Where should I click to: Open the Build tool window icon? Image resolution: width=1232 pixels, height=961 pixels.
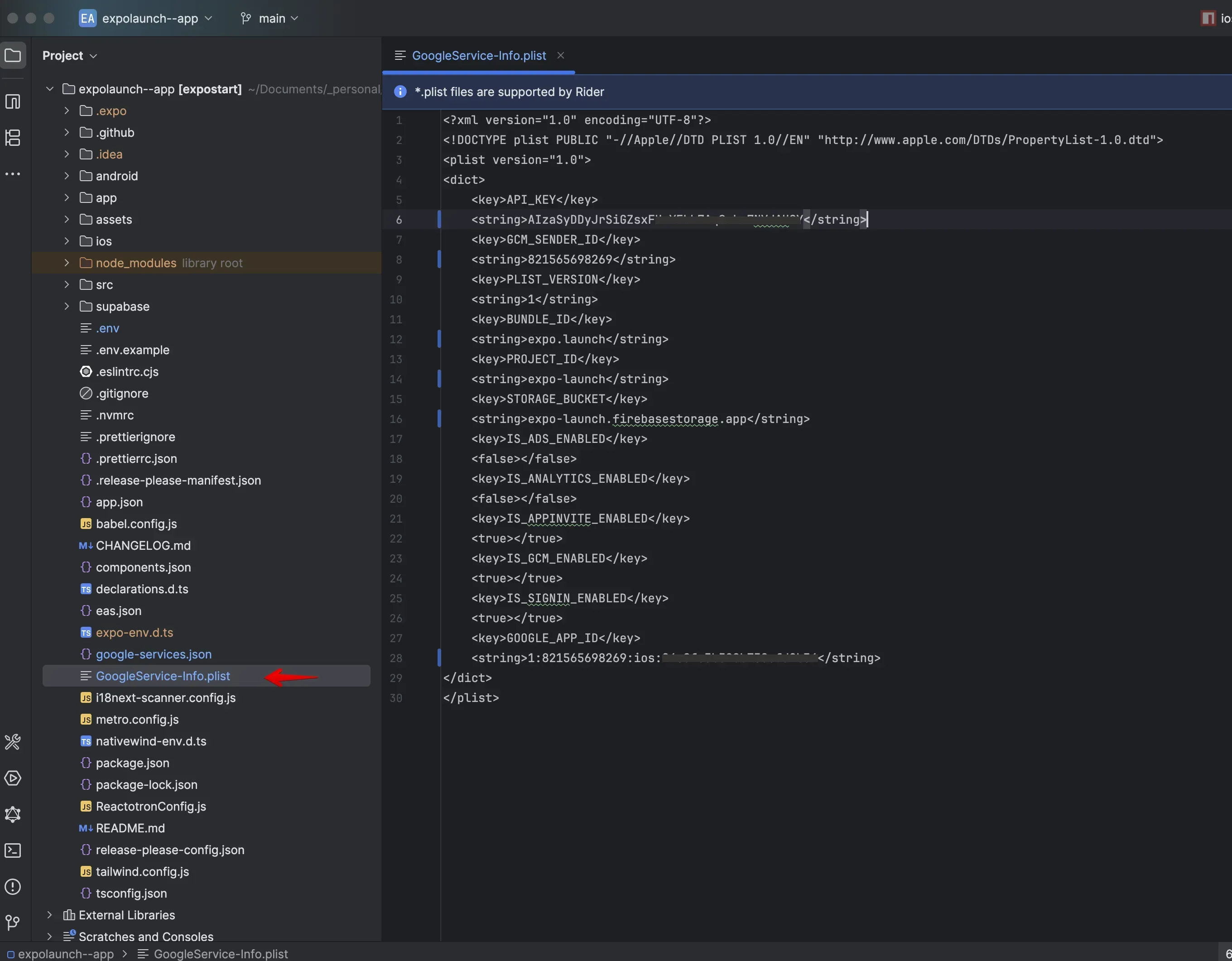coord(13,742)
